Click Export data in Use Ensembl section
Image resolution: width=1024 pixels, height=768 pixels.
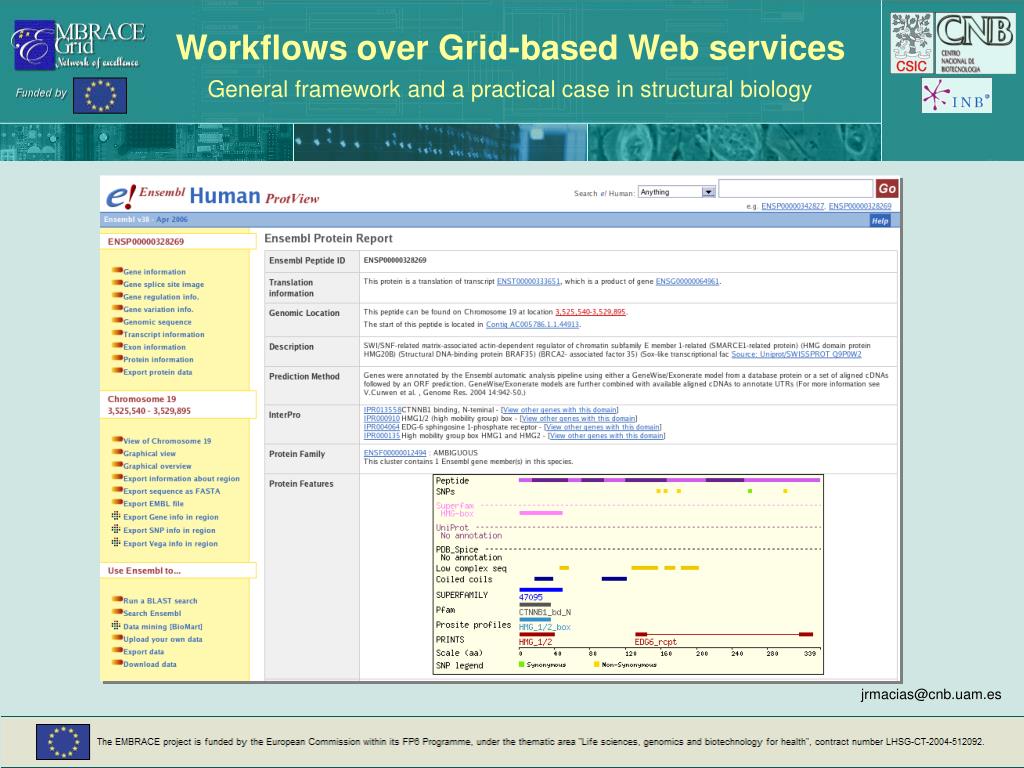(x=144, y=652)
